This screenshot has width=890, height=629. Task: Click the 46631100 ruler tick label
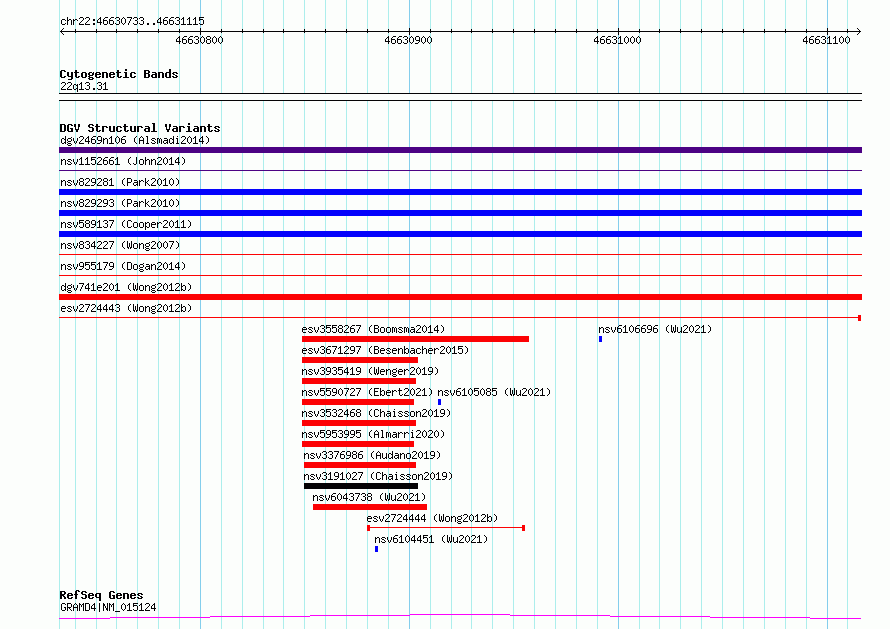tap(826, 40)
